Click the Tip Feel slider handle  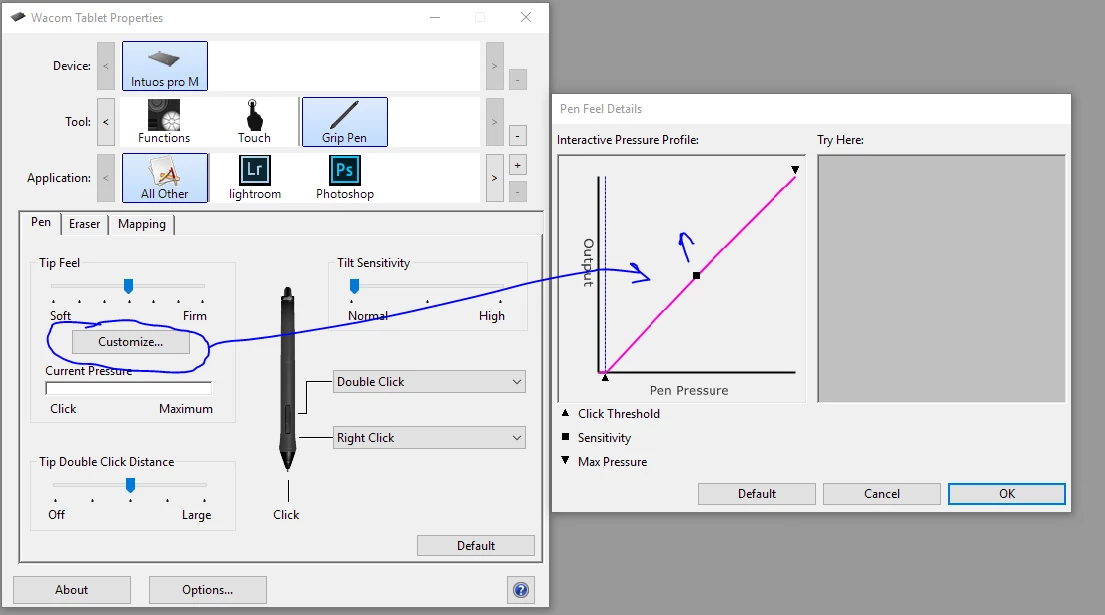[128, 285]
